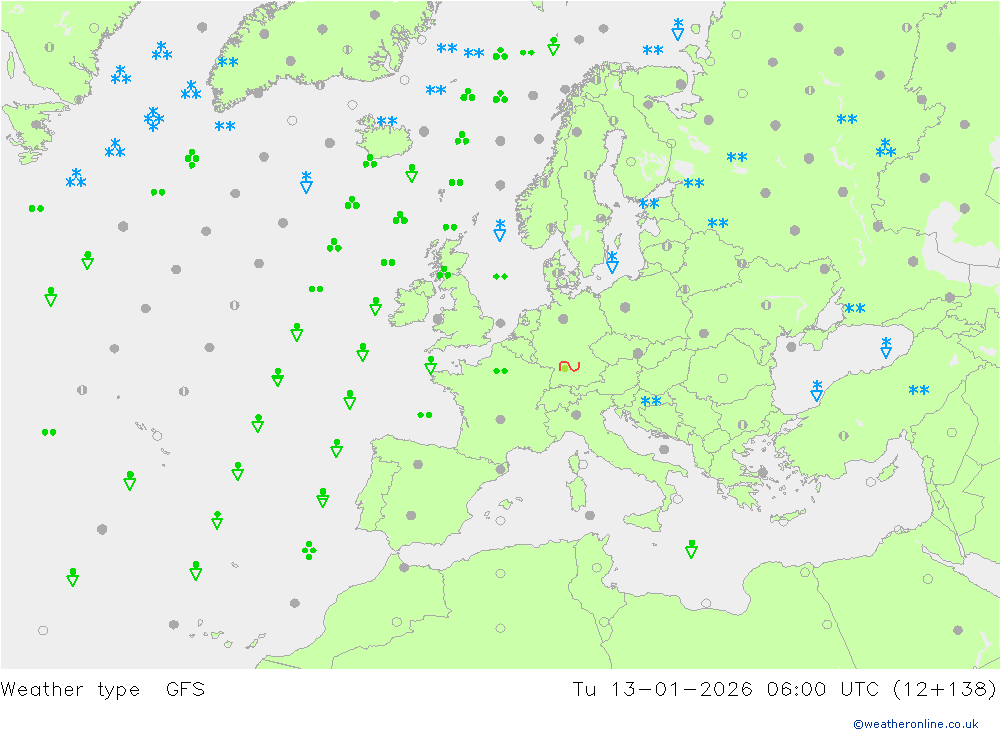Select the snow symbol north of the Sea of Azov
The image size is (1000, 733).
pyautogui.click(x=855, y=309)
